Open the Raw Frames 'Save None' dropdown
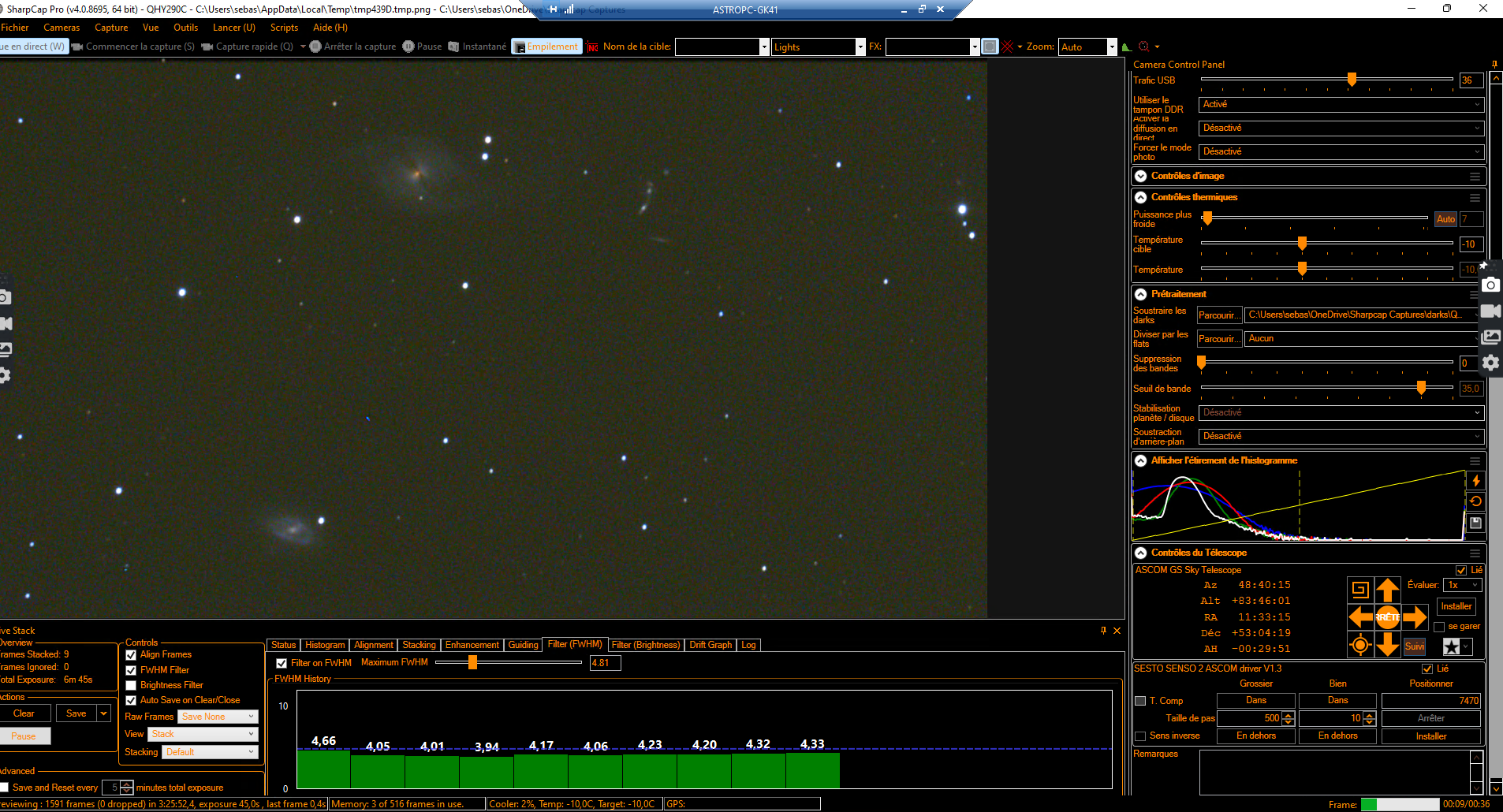Screen dimensions: 1503x812 tap(218, 717)
